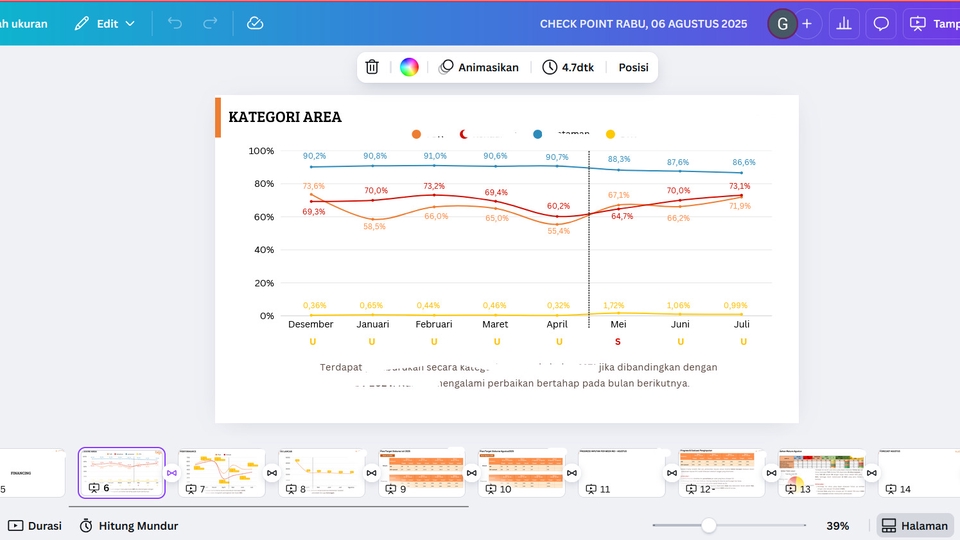Select slide 9 thumbnail

click(x=421, y=473)
